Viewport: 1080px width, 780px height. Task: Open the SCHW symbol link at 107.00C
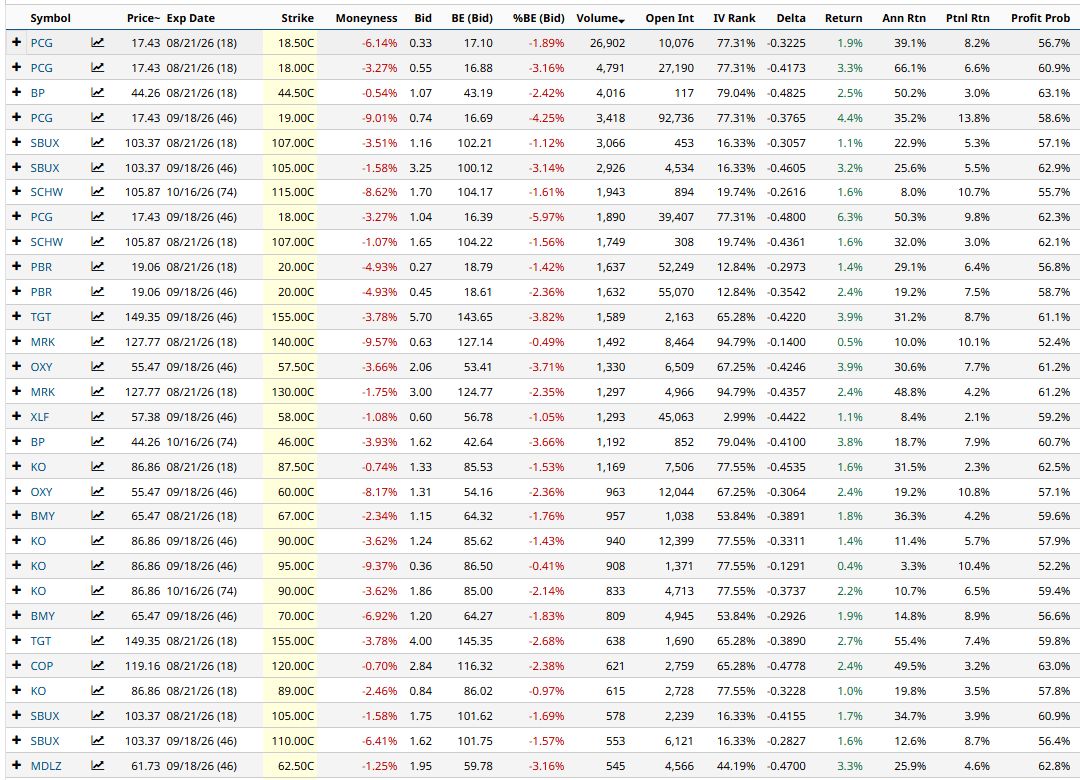click(46, 242)
